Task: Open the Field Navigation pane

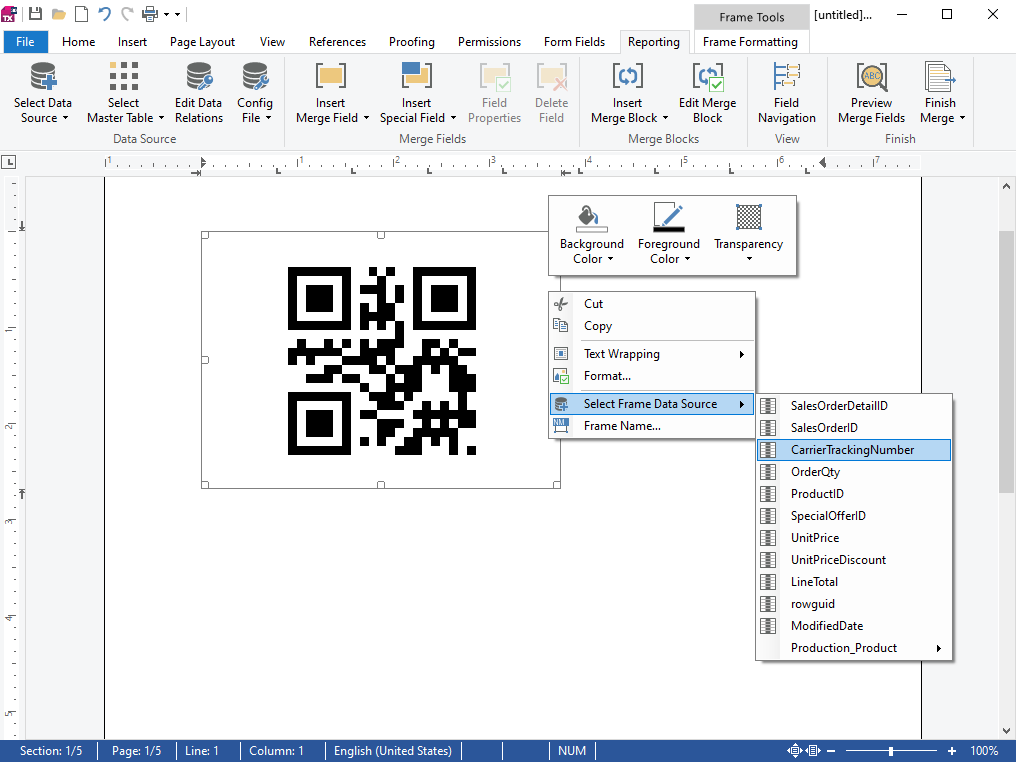Action: [x=786, y=90]
